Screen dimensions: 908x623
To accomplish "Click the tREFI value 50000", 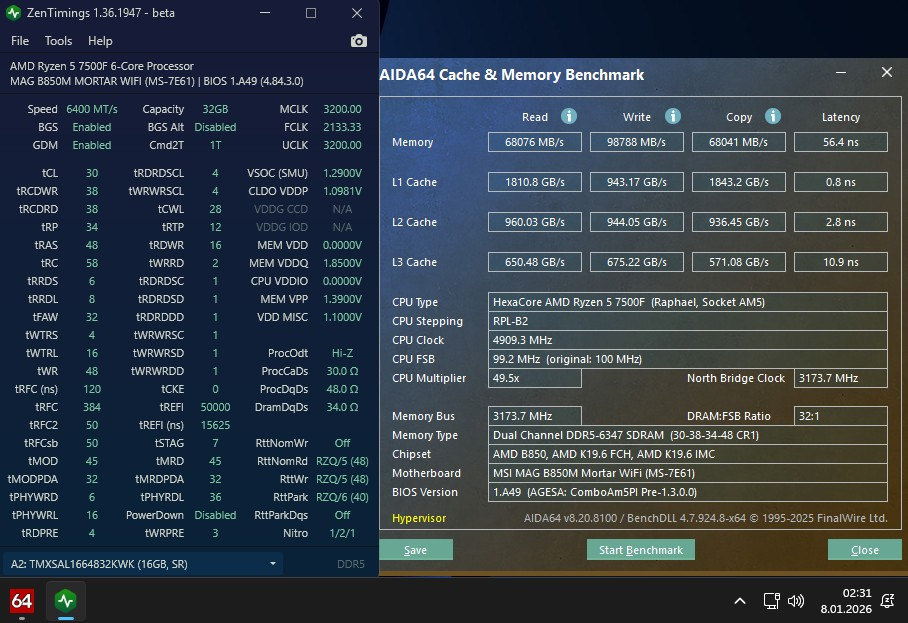I will point(215,407).
